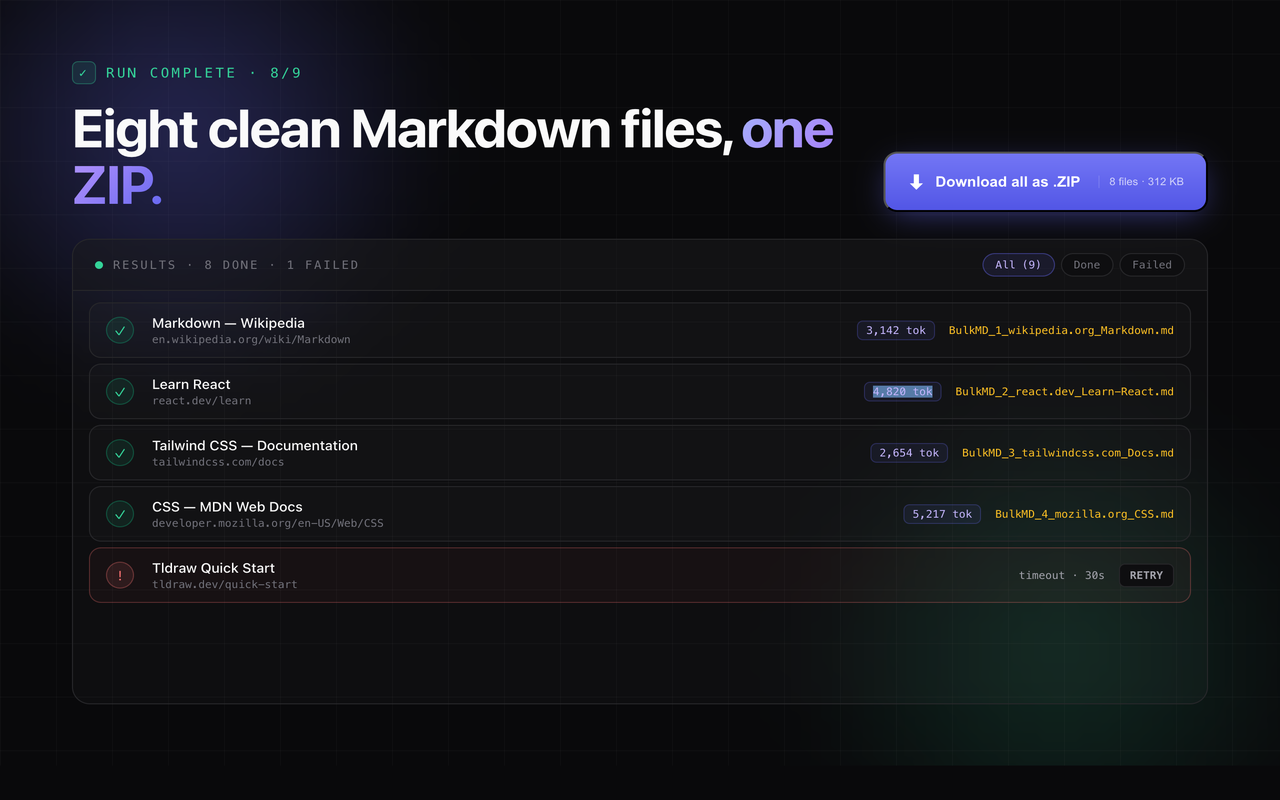Click the Markdown — Wikipedia title
Image resolution: width=1280 pixels, height=800 pixels.
pos(228,323)
